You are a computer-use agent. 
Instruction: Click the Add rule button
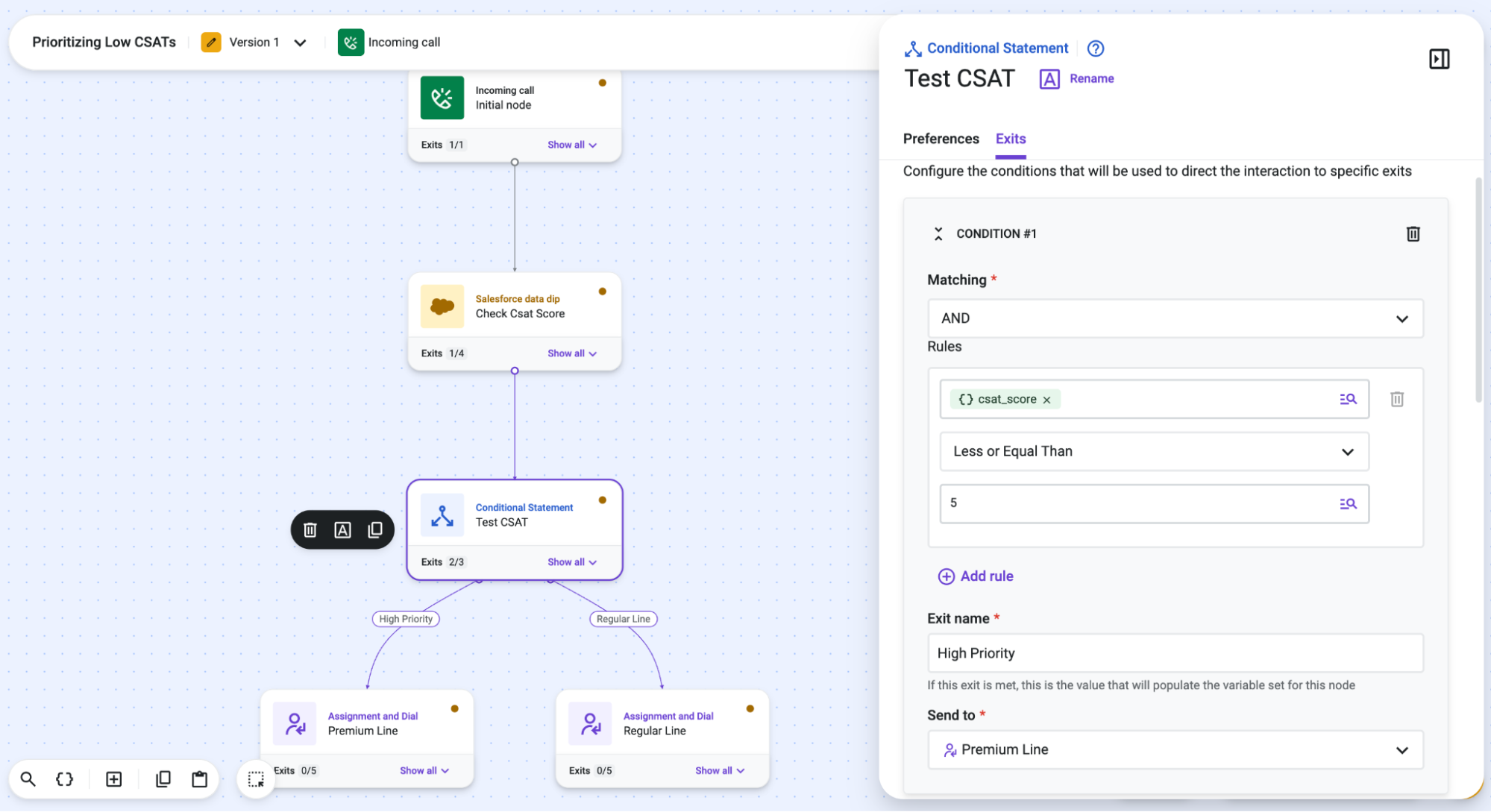(x=976, y=576)
